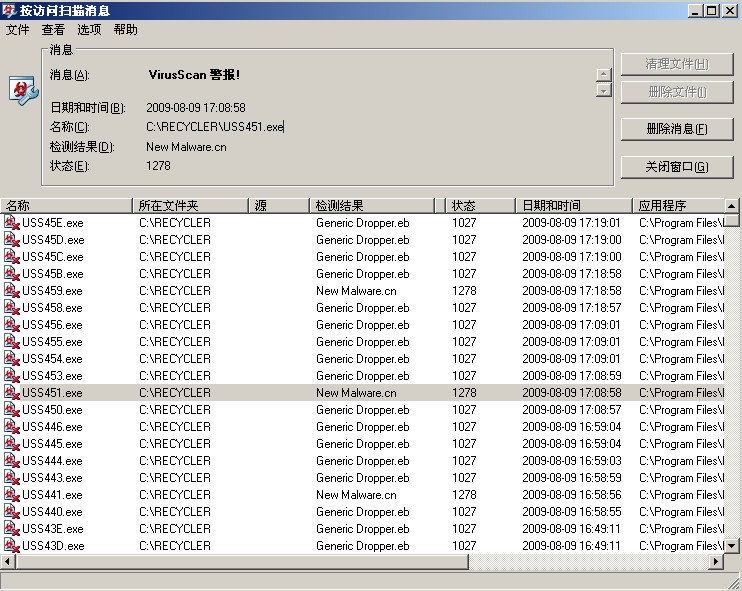742x591 pixels.
Task: Click horizontal scrollbar right arrow
Action: click(716, 562)
